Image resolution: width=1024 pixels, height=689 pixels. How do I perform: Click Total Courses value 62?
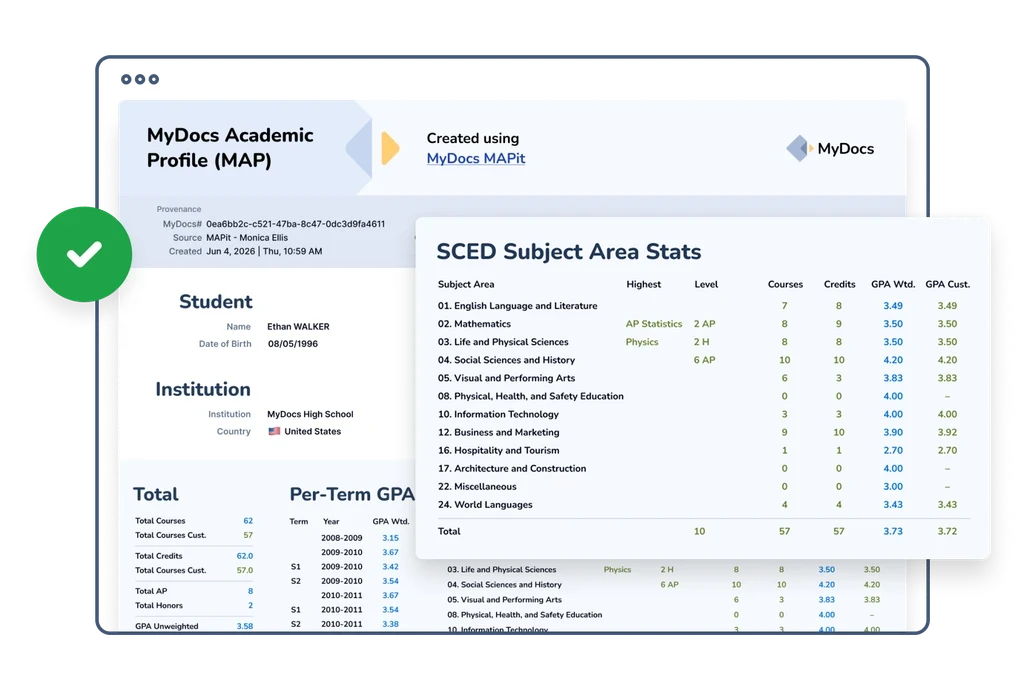[248, 521]
